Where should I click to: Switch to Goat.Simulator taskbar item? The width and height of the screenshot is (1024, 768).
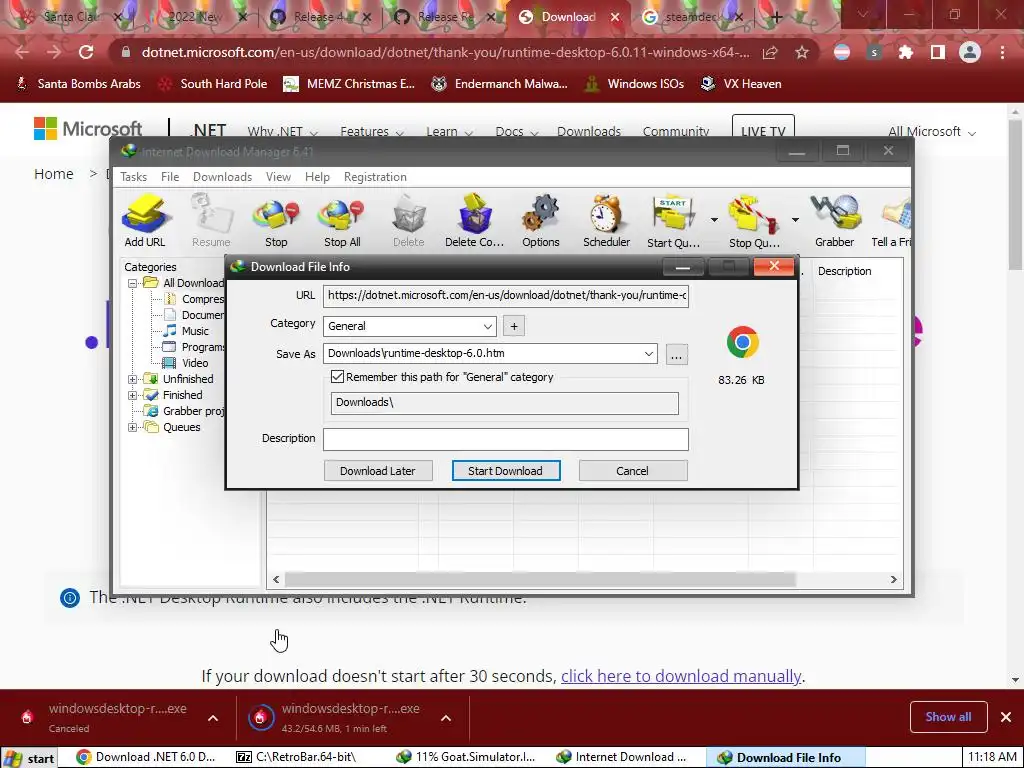(x=466, y=758)
